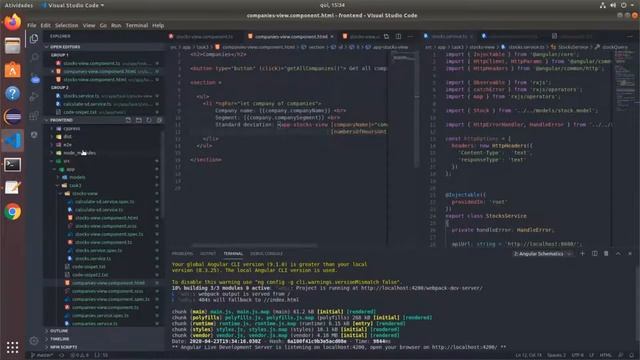Select companies-view.component.html editor tab
This screenshot has height=360, width=640.
point(291,36)
